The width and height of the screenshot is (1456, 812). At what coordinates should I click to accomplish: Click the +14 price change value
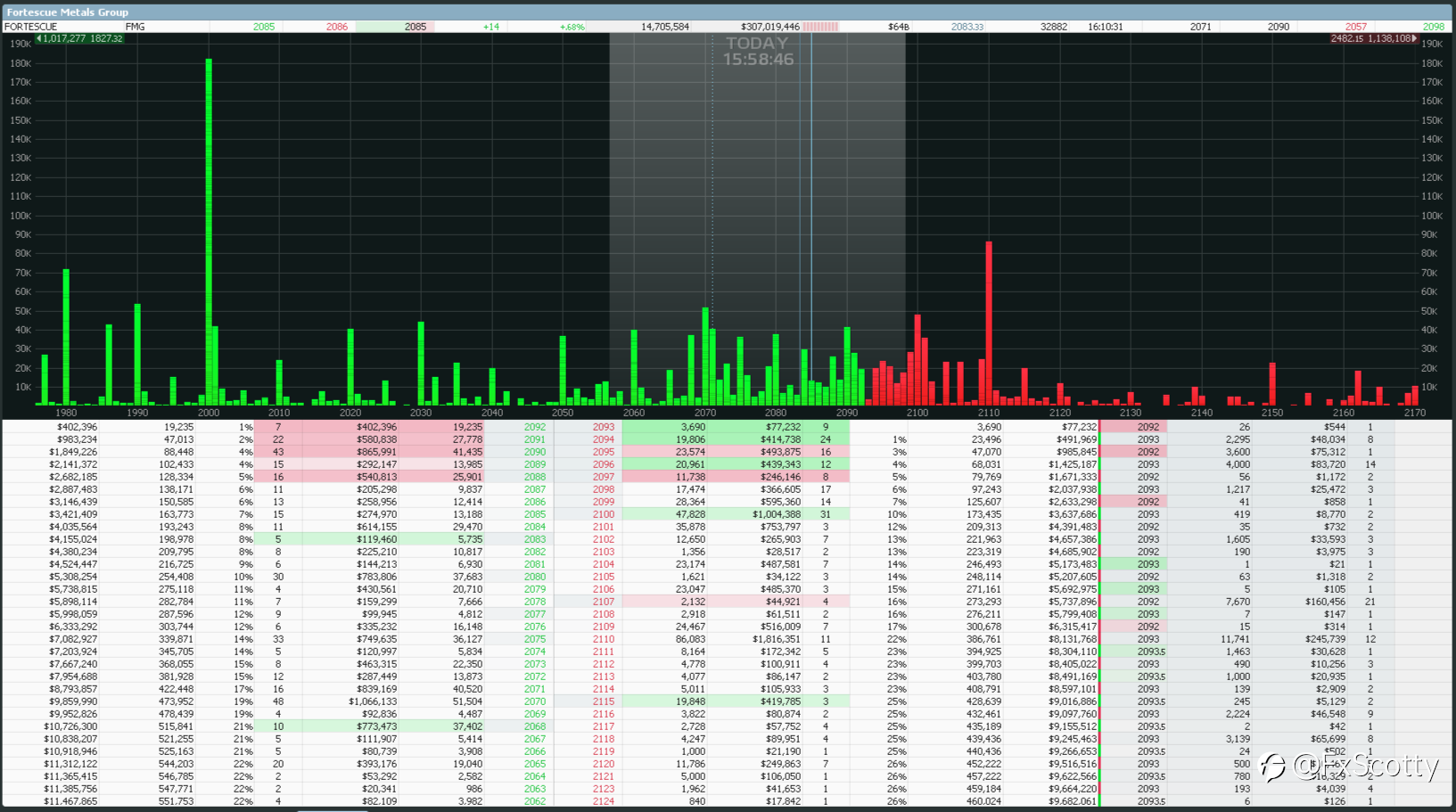coord(491,27)
